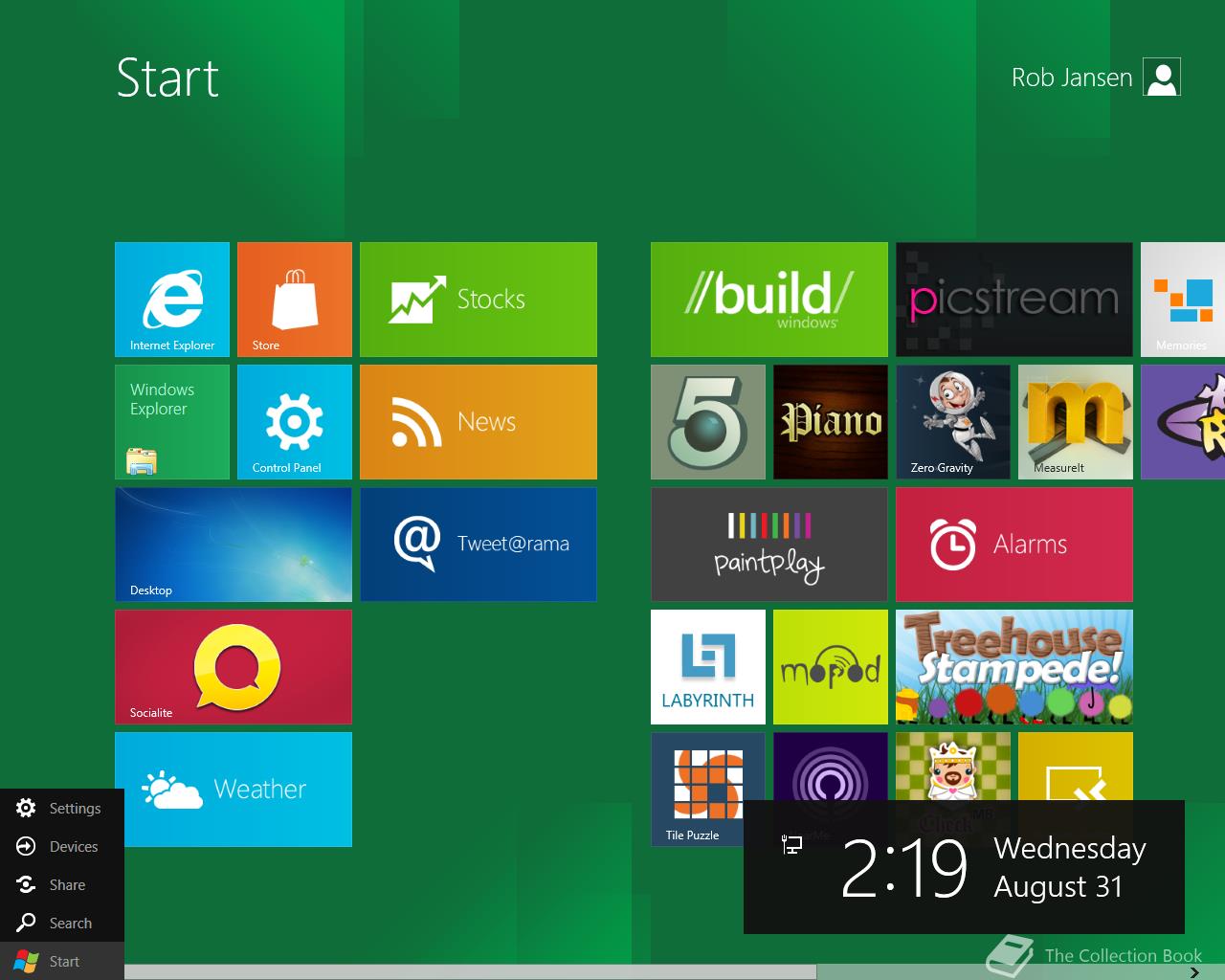Launch the Piano tile
This screenshot has width=1225, height=980.
(831, 422)
